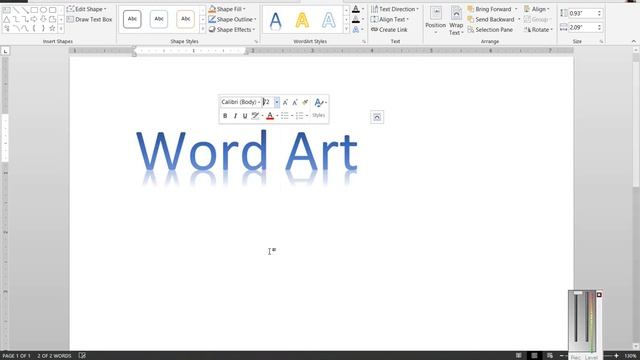Toggle Underline in the mini toolbar
This screenshot has height=360, width=640.
point(245,116)
